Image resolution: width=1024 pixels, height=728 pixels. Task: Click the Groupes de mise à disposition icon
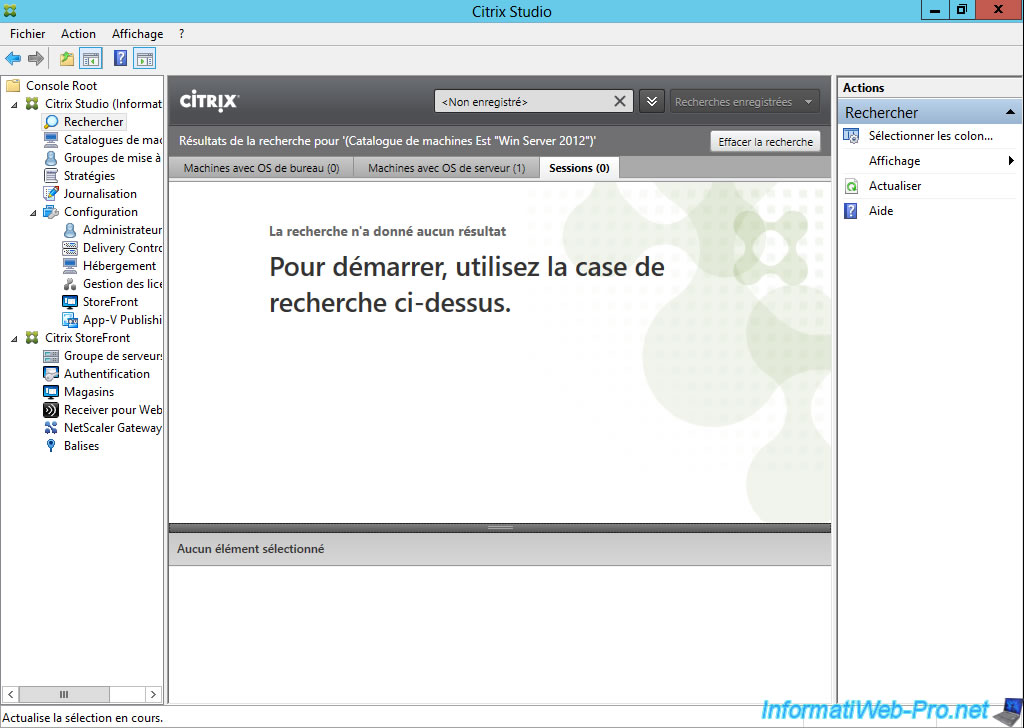(51, 158)
